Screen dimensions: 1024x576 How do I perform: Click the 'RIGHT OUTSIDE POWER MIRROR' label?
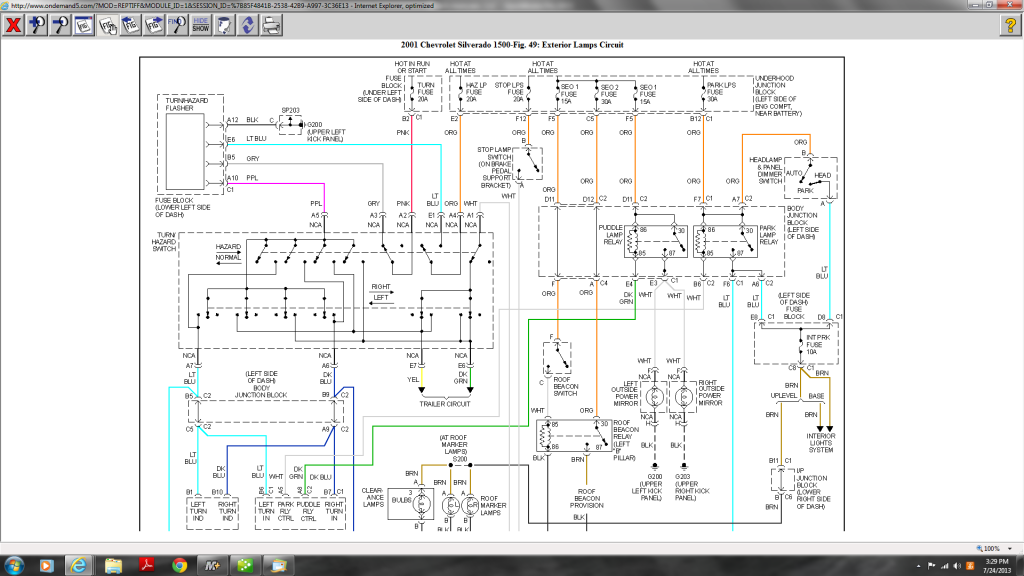pos(711,392)
